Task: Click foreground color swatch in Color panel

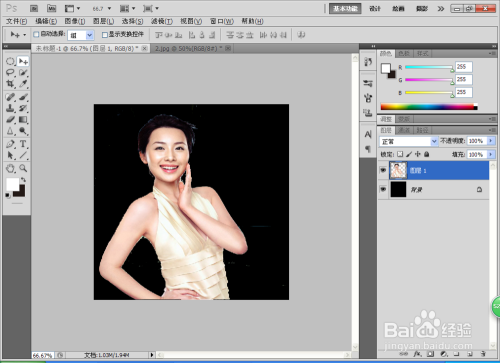Action: 386,68
